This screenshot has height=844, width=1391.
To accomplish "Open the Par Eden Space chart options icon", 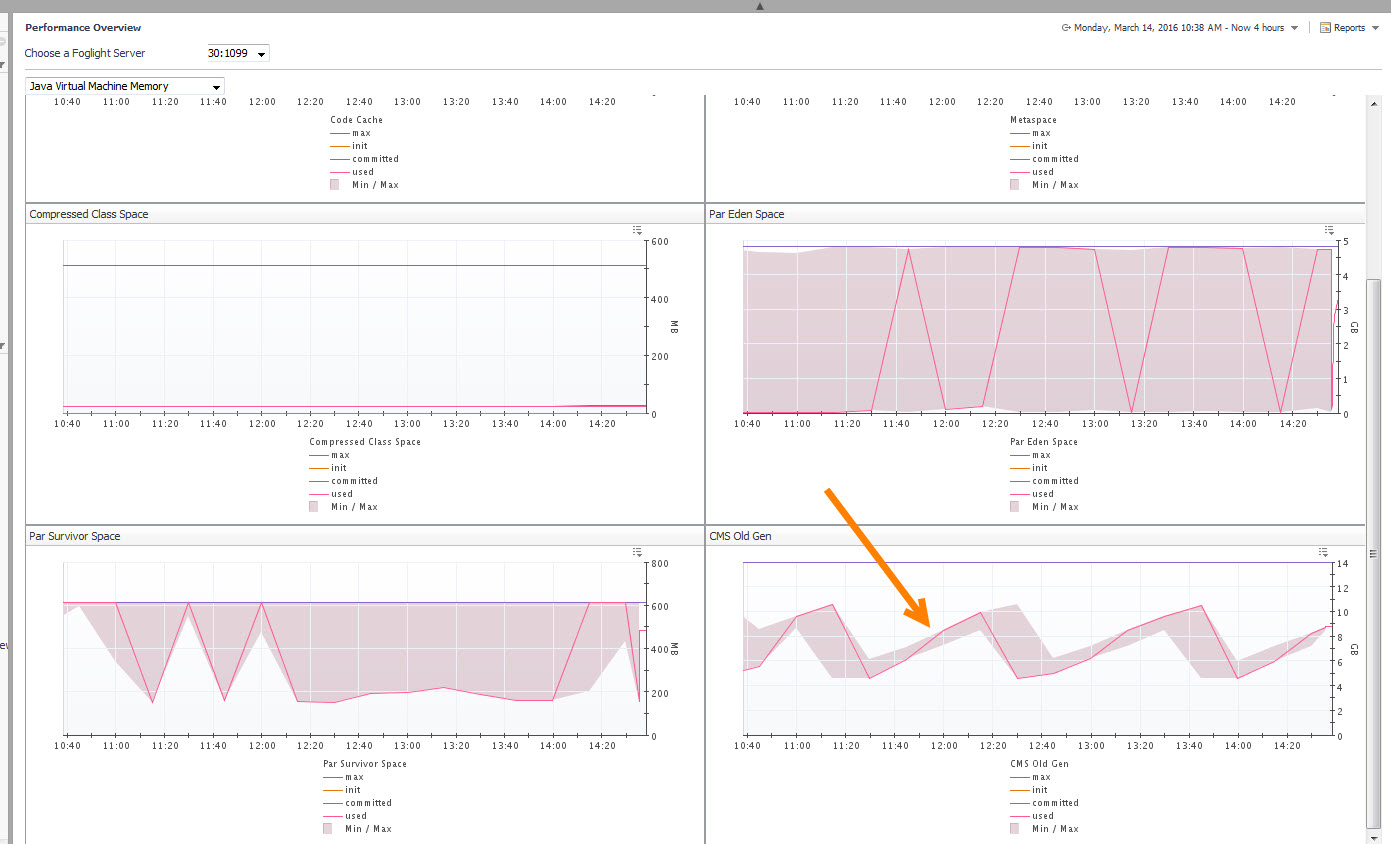I will [x=1329, y=230].
